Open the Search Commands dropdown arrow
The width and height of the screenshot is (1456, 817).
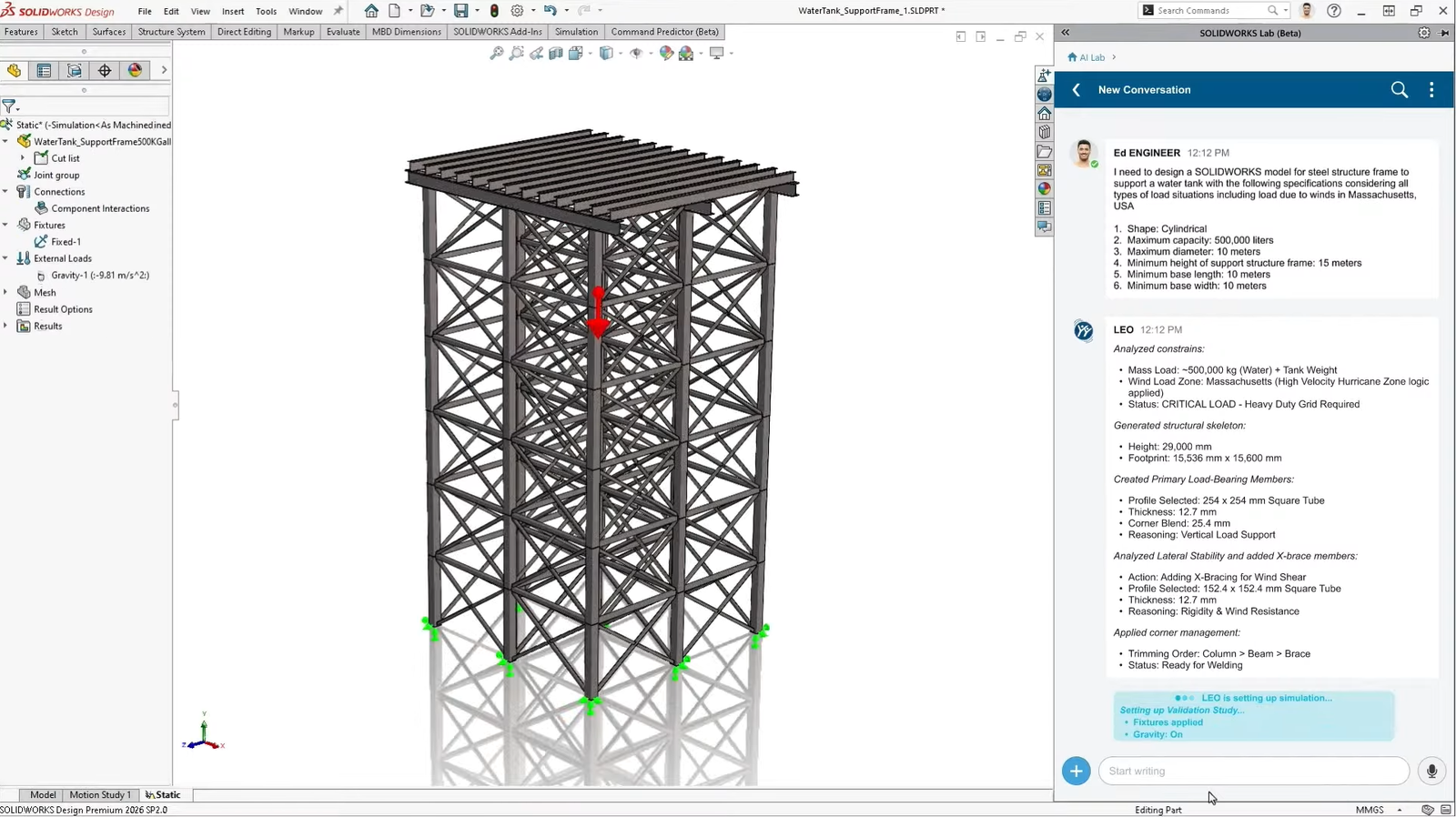point(1285,10)
